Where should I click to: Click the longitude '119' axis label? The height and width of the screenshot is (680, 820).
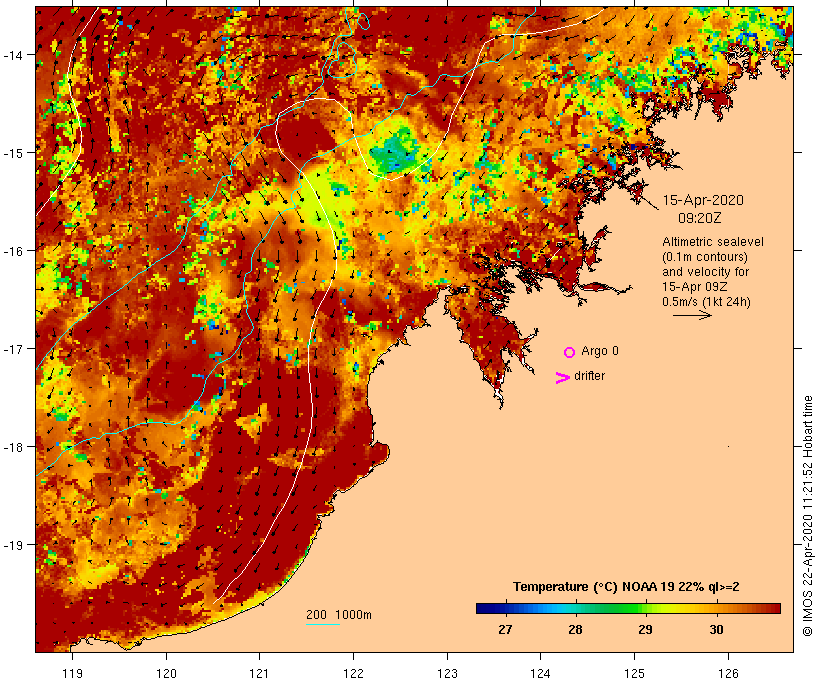(x=72, y=673)
